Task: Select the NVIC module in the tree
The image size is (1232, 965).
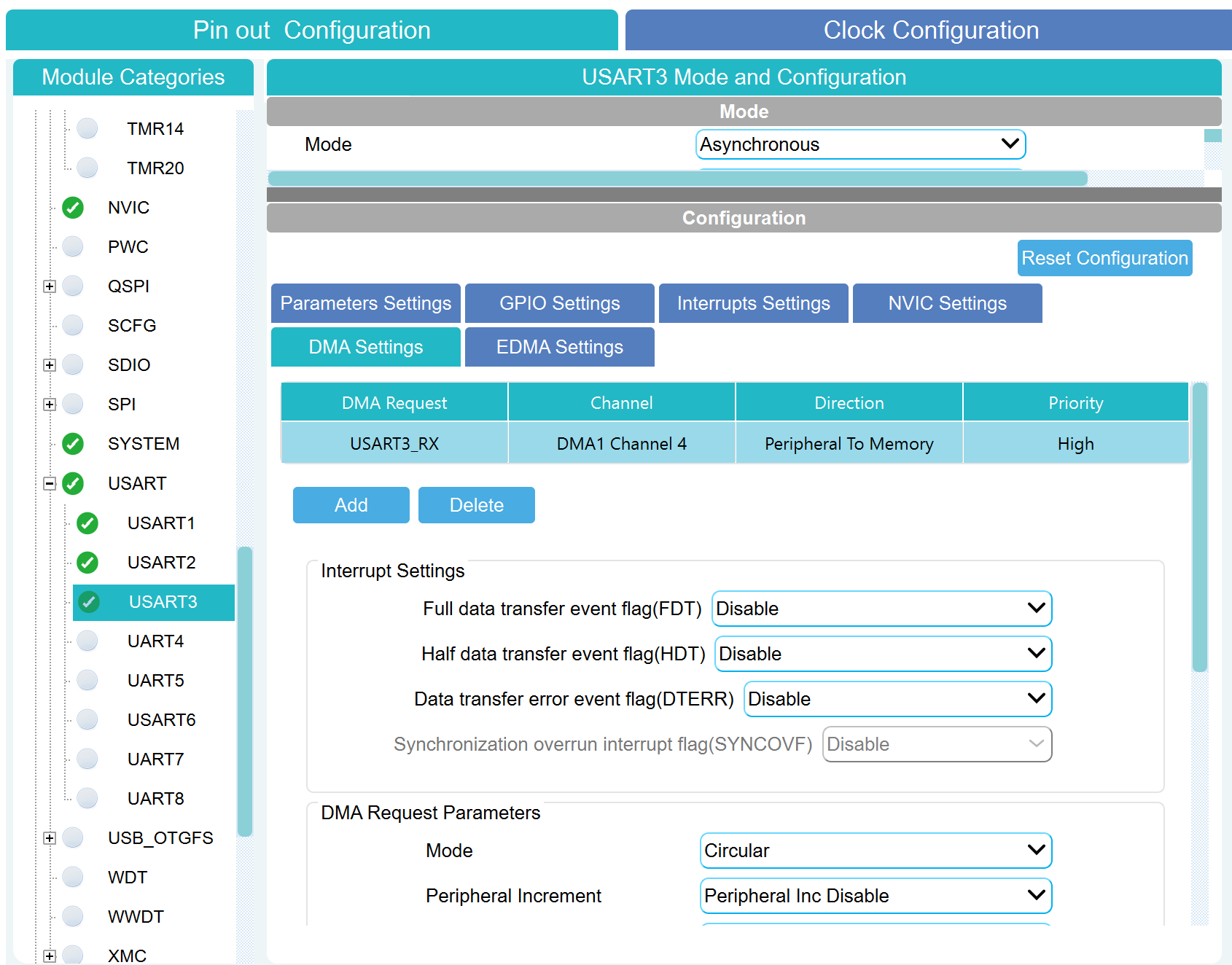Action: point(128,208)
